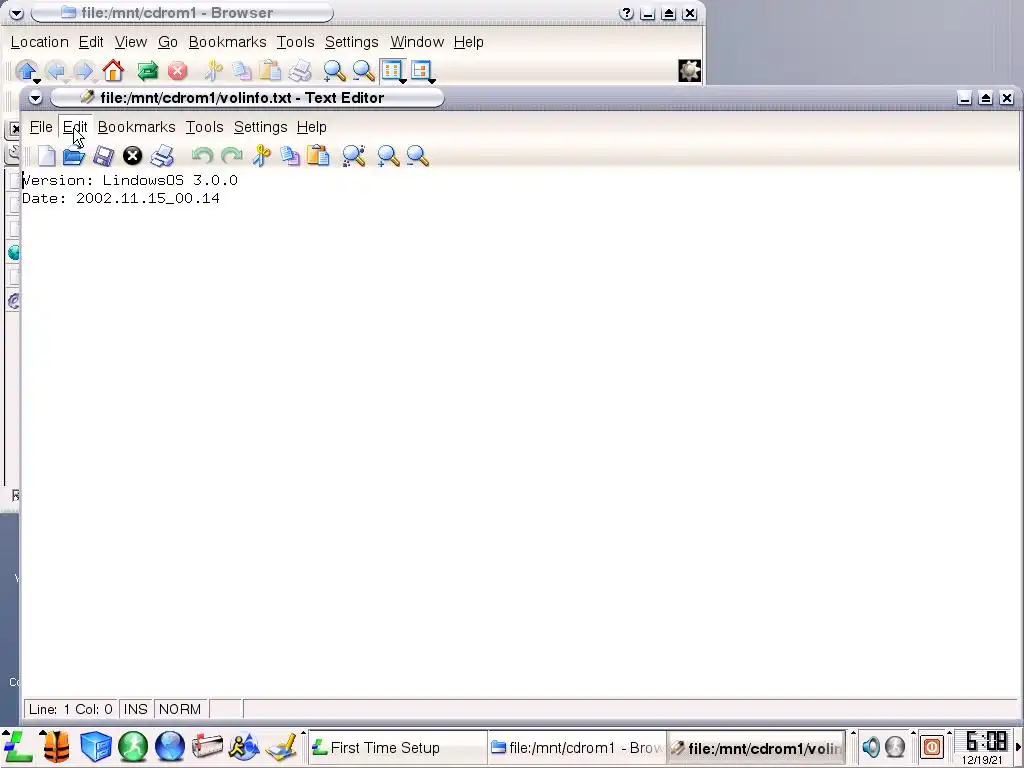1024x768 pixels.
Task: Open the Text Editor Help menu
Action: click(312, 127)
